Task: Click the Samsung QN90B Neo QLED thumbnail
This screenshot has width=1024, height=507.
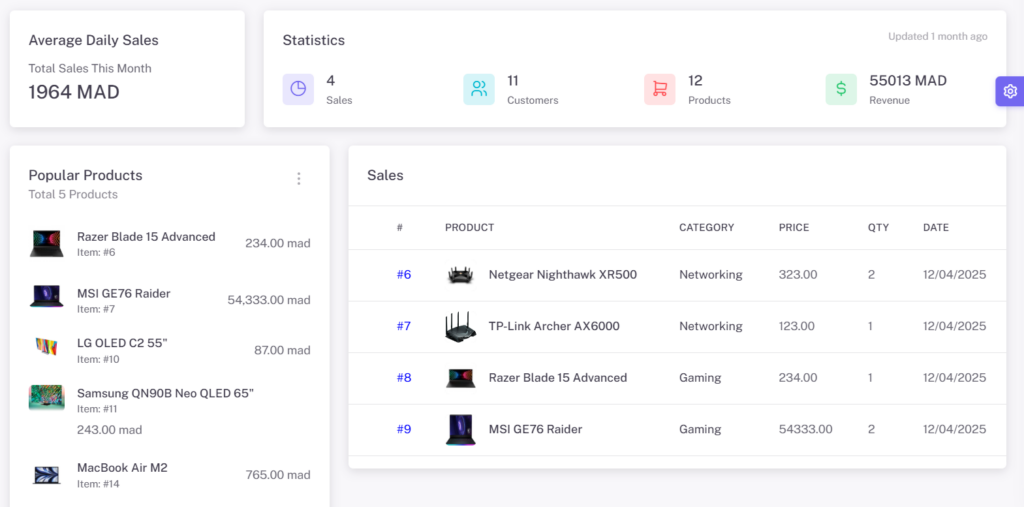Action: 46,397
